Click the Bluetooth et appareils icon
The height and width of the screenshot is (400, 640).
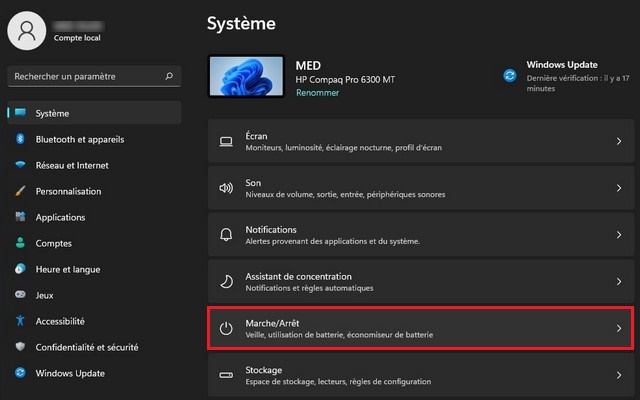coord(19,139)
